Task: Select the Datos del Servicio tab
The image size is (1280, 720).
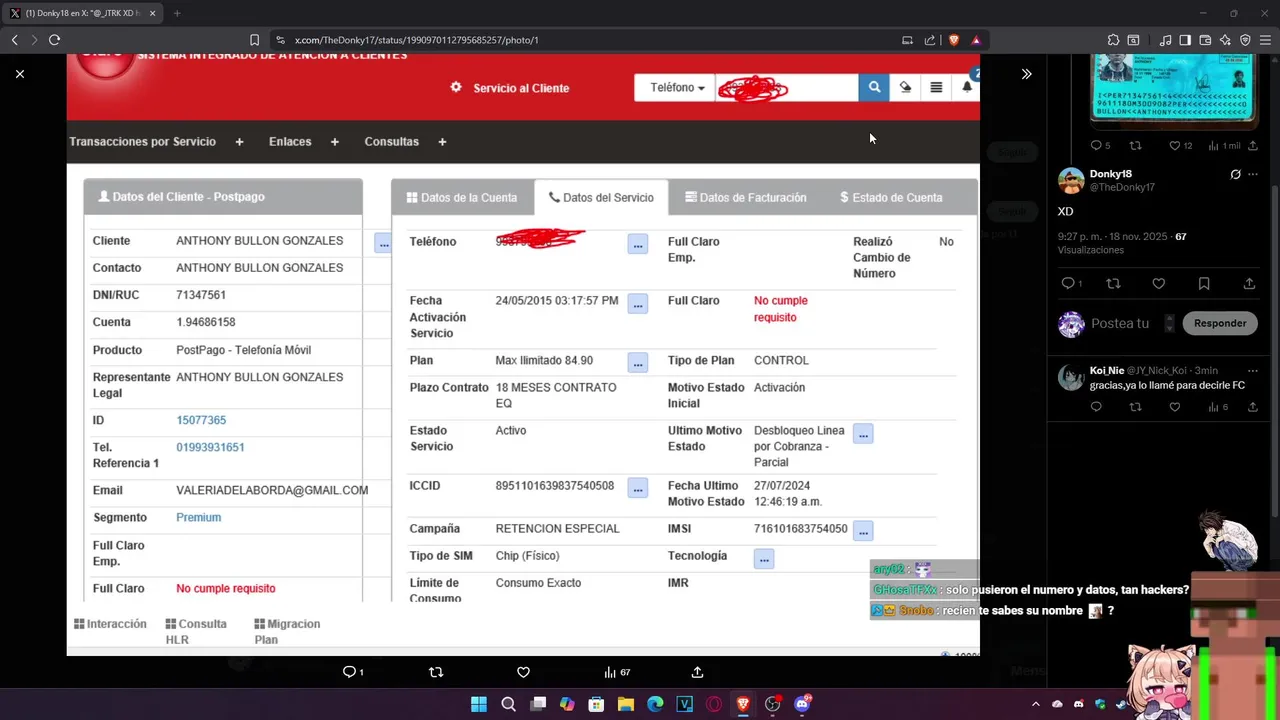Action: [601, 198]
